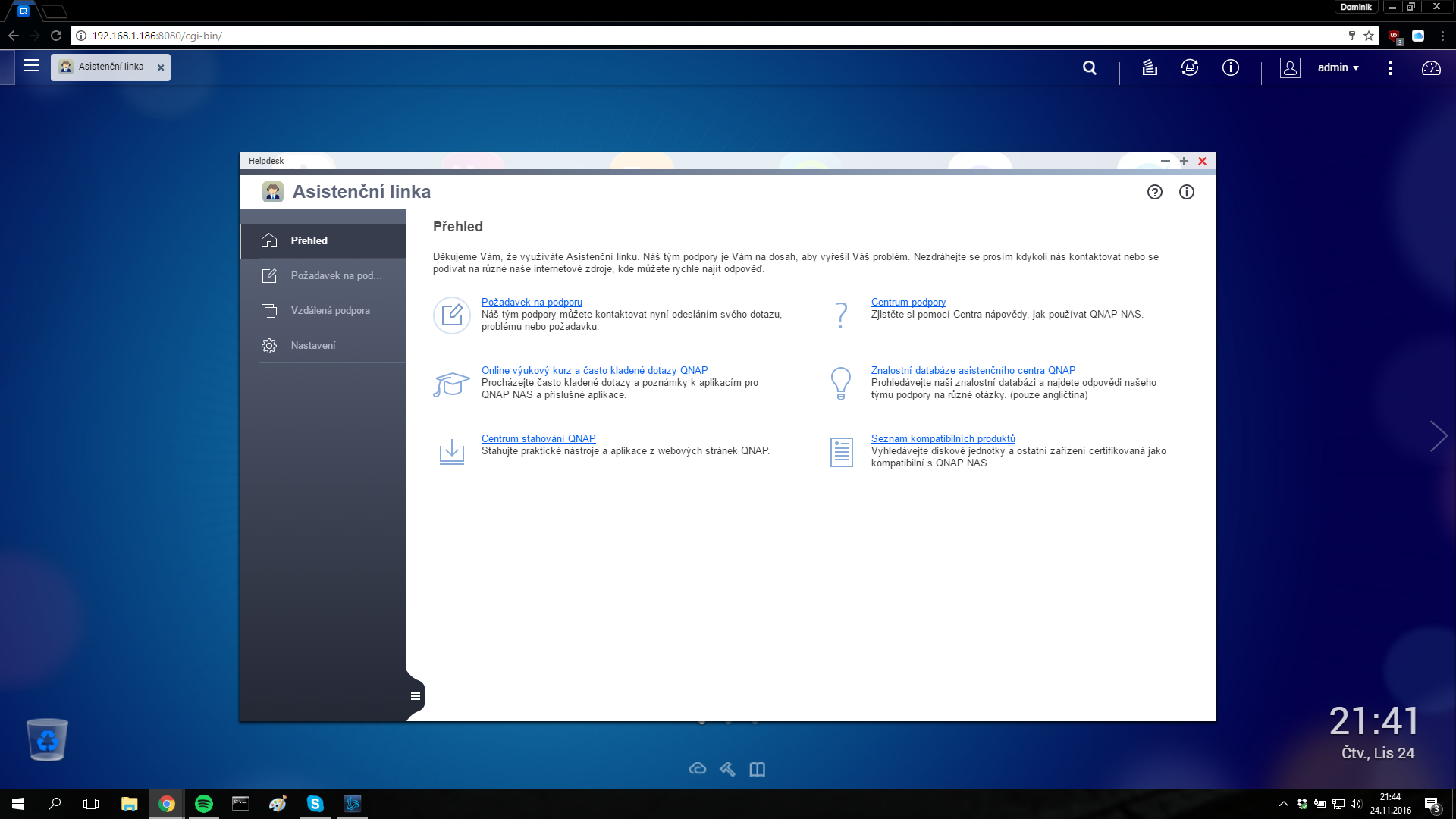The image size is (1456, 819).
Task: Open the event notifications info icon
Action: [x=1231, y=67]
